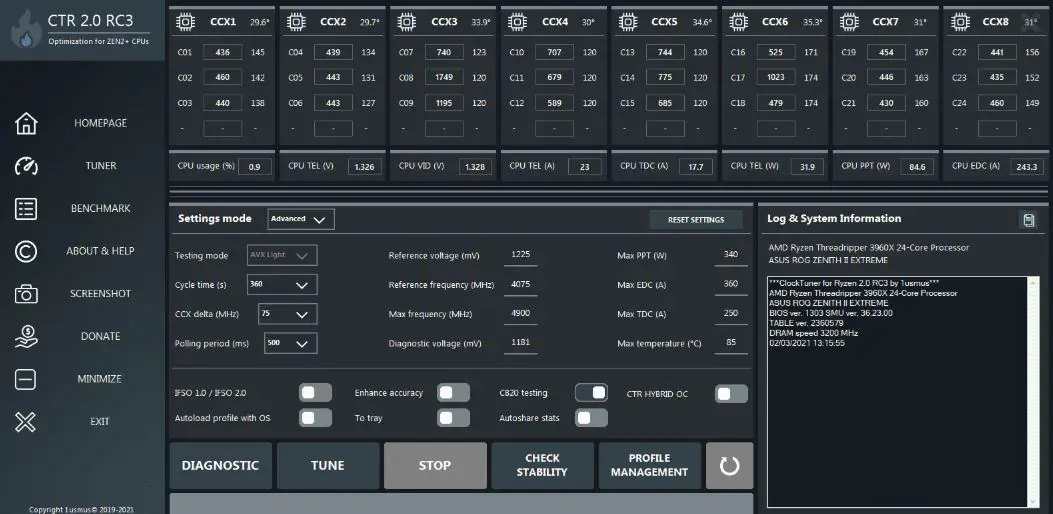Open the Polling period dropdown

click(x=290, y=343)
